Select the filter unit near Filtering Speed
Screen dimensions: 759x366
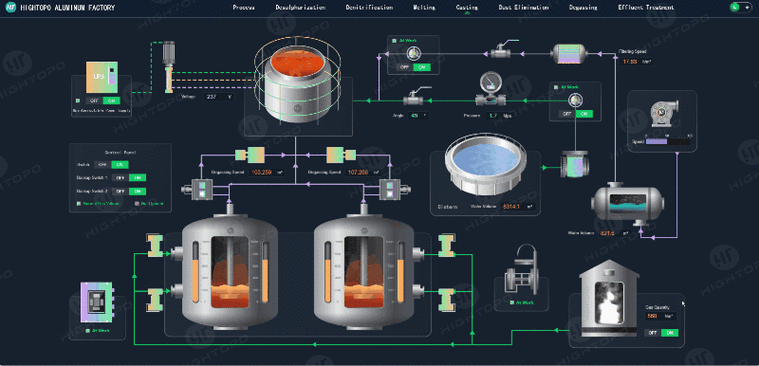[569, 54]
